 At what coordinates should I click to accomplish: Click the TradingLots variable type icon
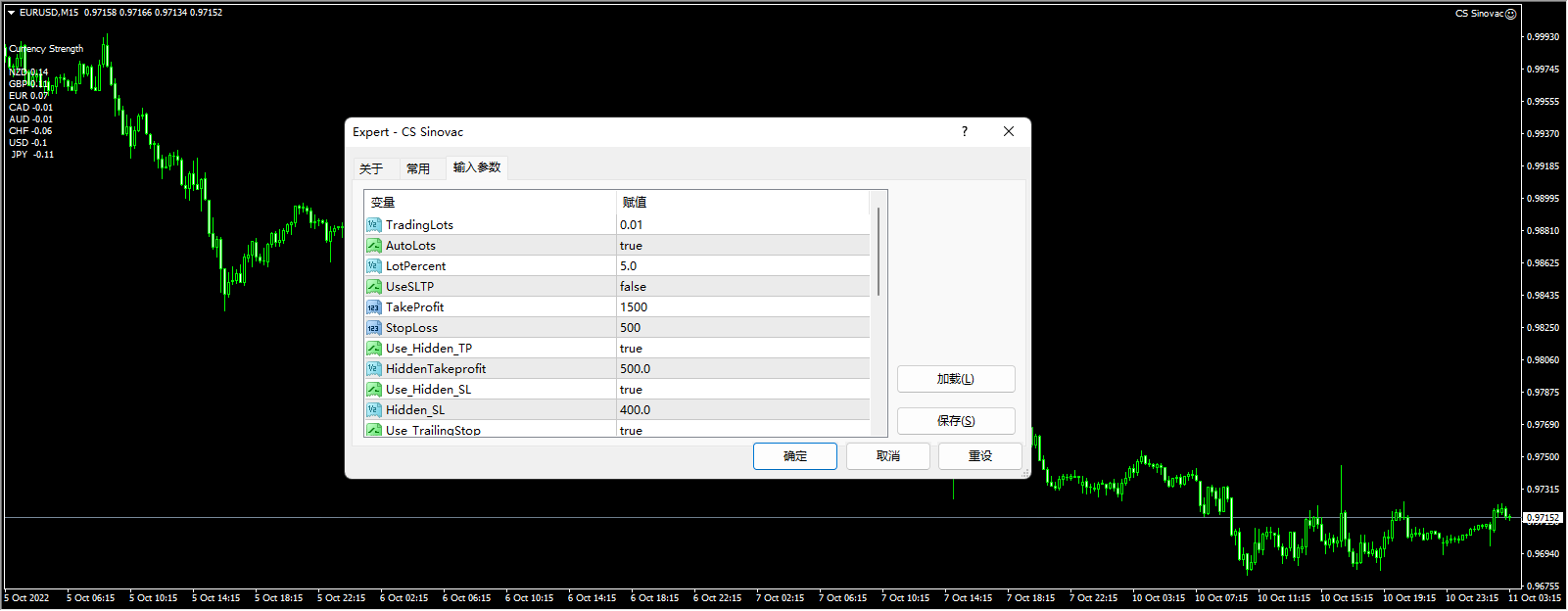click(373, 225)
